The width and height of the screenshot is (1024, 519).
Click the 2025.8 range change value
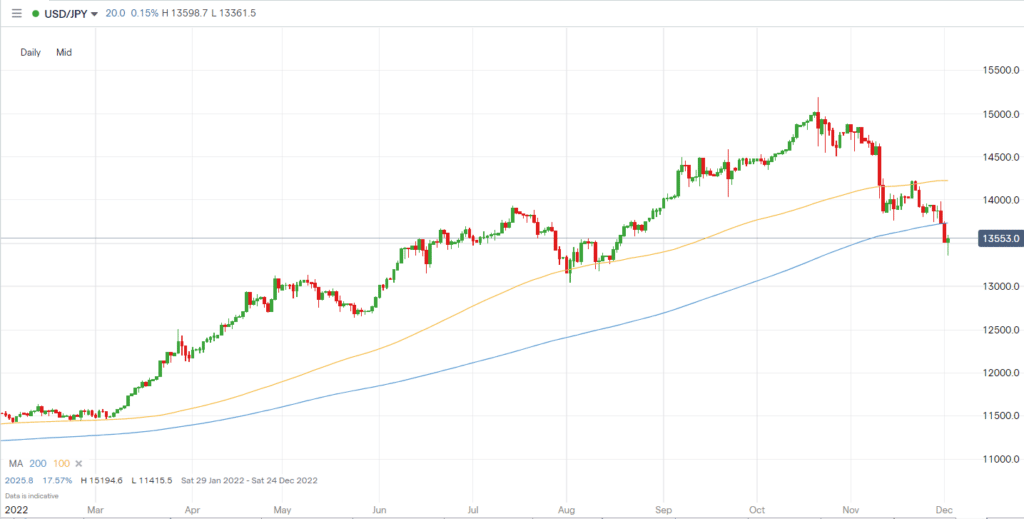pyautogui.click(x=17, y=480)
